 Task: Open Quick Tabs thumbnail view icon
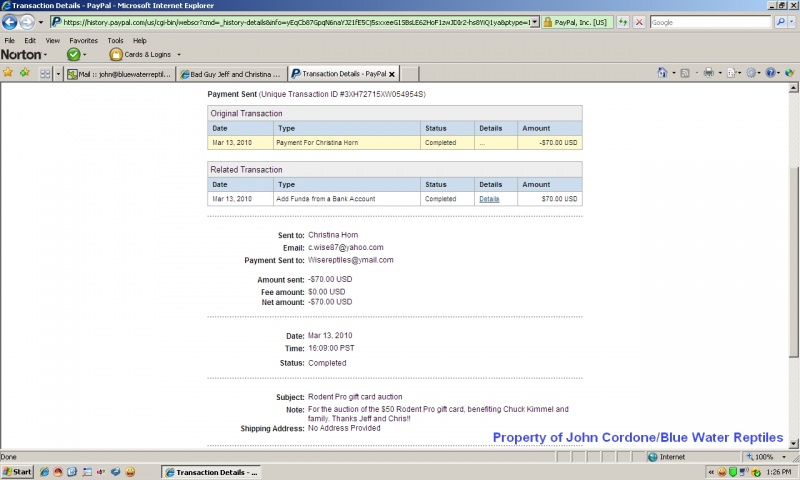point(45,74)
